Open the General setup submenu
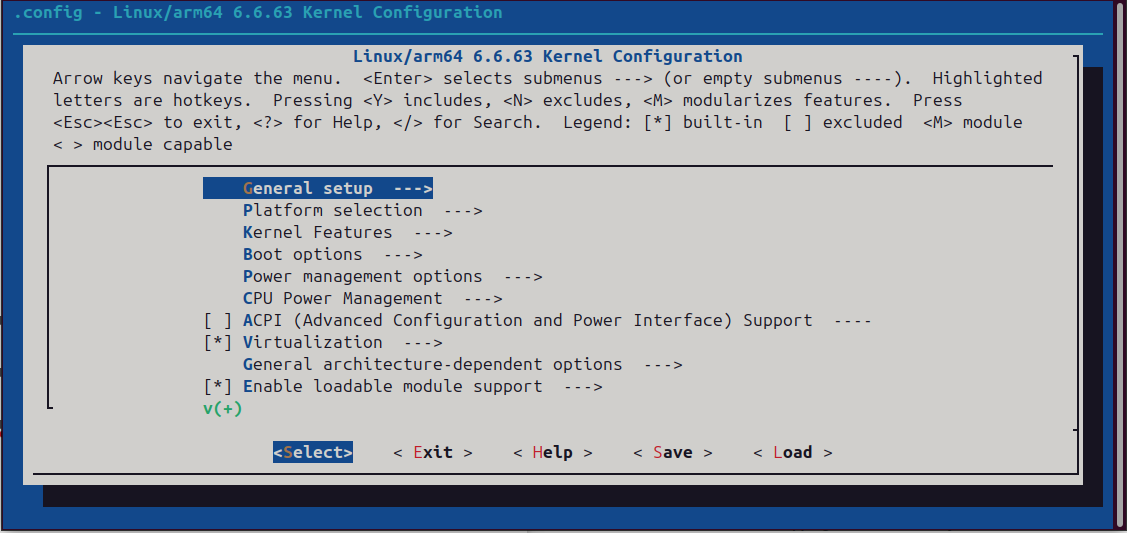The height and width of the screenshot is (533, 1127). 318,188
